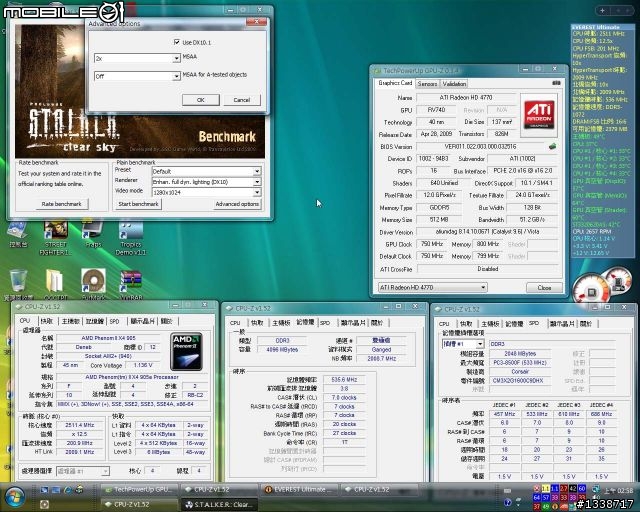Open the processor selection dropdown in CPU-Z
Image resolution: width=640 pixels, height=512 pixels.
click(x=83, y=471)
